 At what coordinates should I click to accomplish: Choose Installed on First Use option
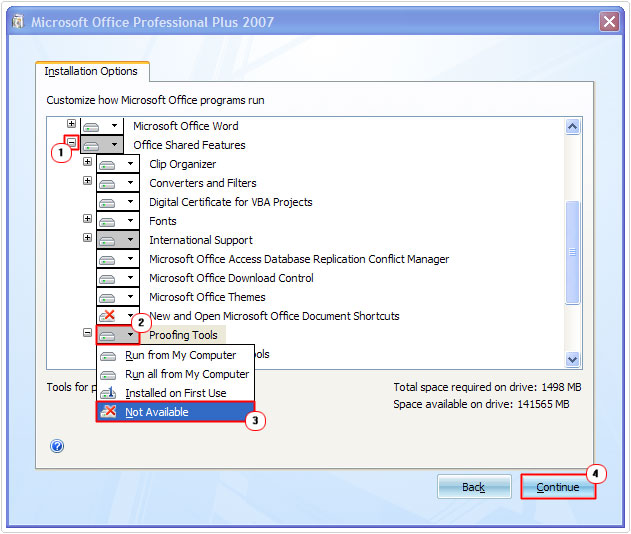pyautogui.click(x=175, y=393)
